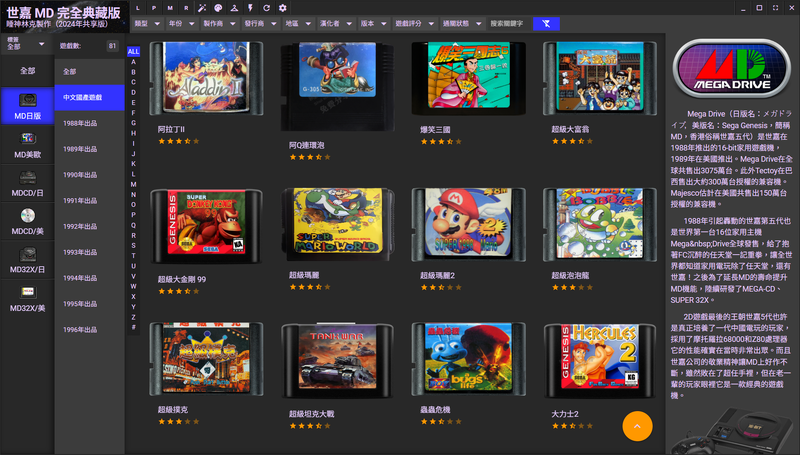Expand the 發行商 filter dropdown

pos(261,23)
